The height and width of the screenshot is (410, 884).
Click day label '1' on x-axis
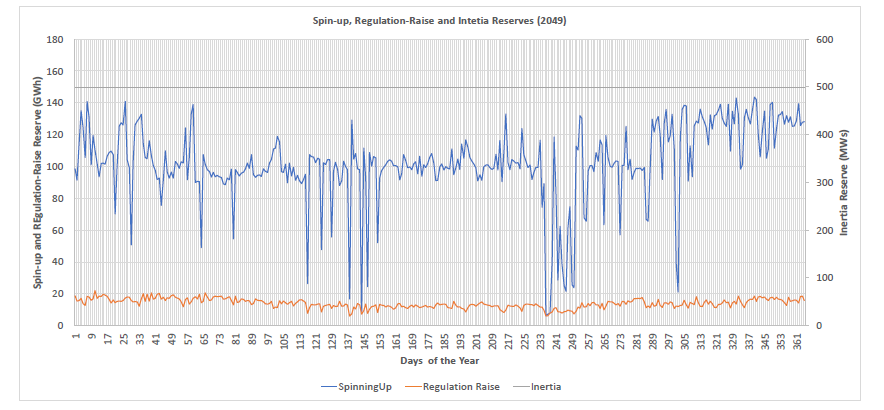[x=76, y=336]
